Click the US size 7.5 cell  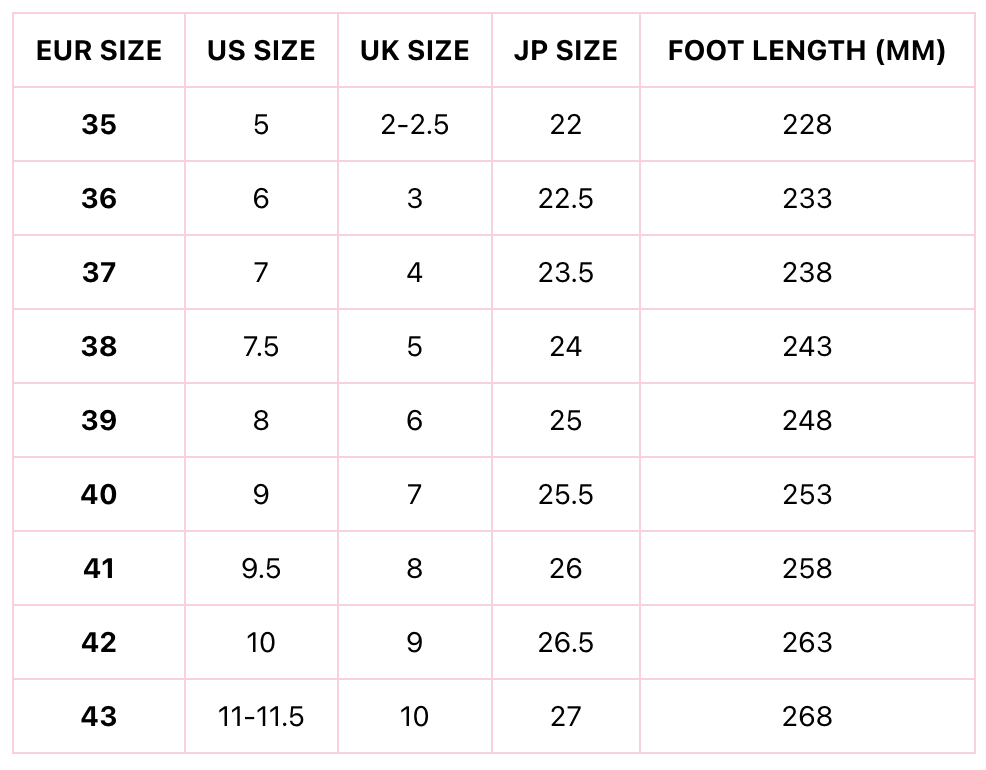[261, 347]
